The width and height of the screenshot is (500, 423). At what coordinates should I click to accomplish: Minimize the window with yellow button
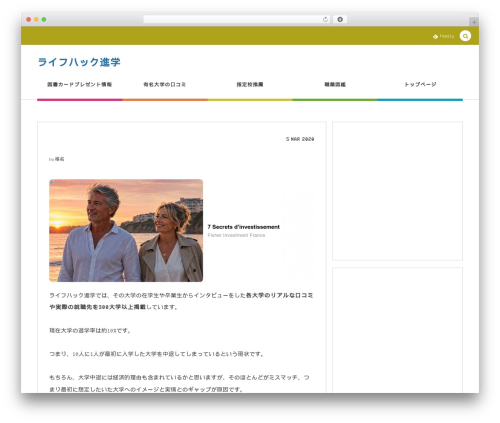coord(36,19)
